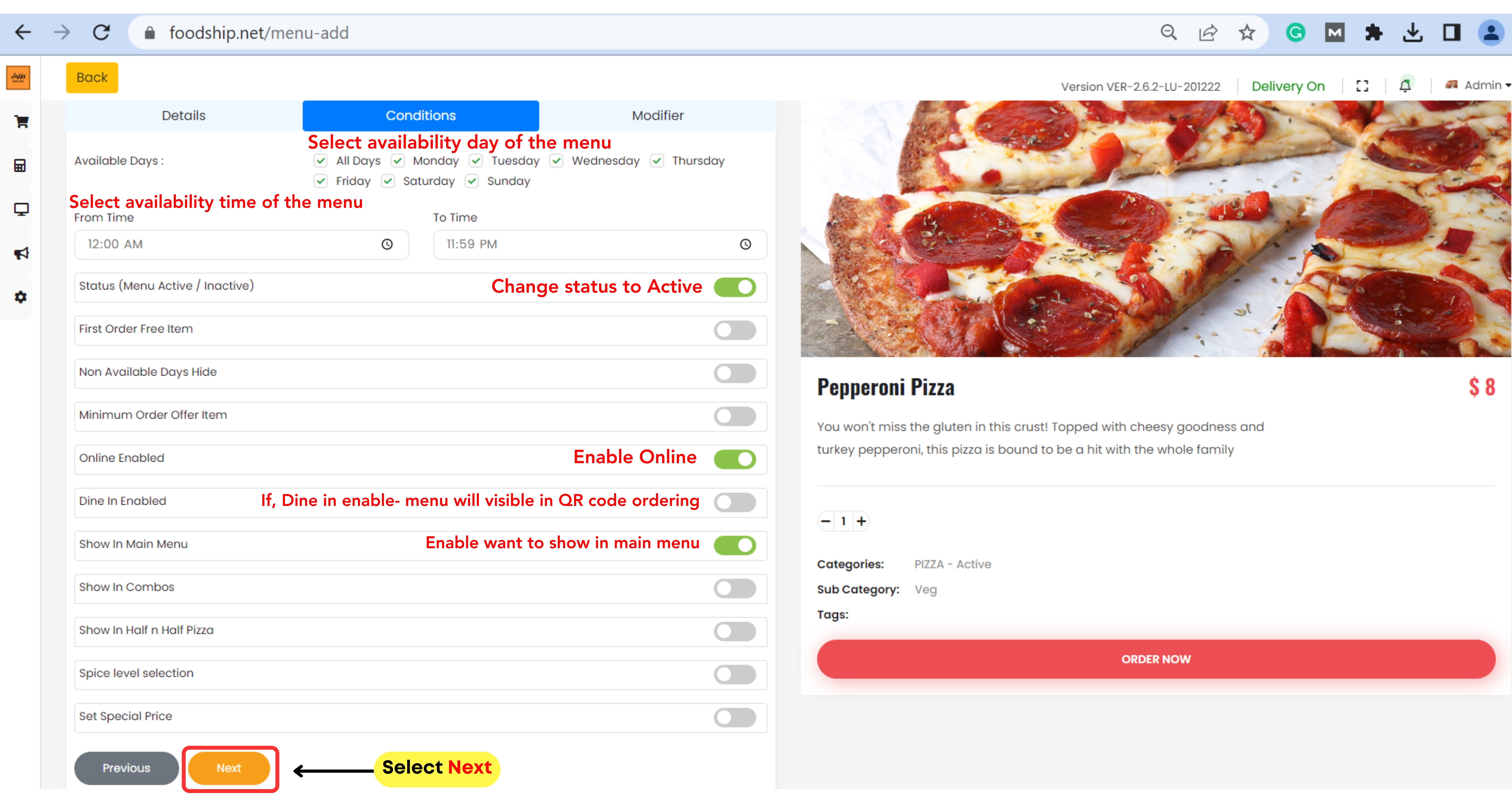Enable Minimum Order Offer Item
The width and height of the screenshot is (1512, 803).
click(x=735, y=417)
